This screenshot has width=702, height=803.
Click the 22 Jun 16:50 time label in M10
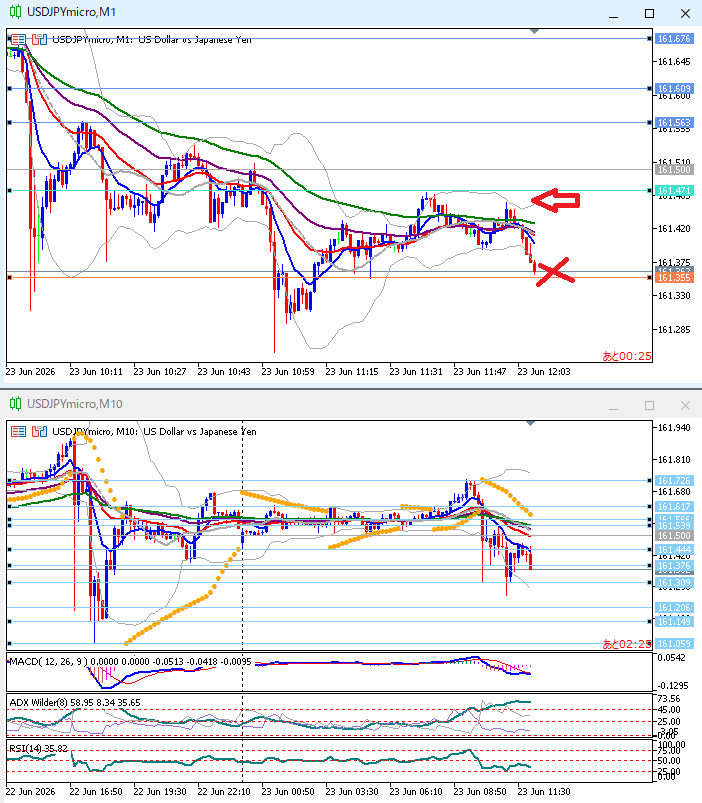[96, 792]
